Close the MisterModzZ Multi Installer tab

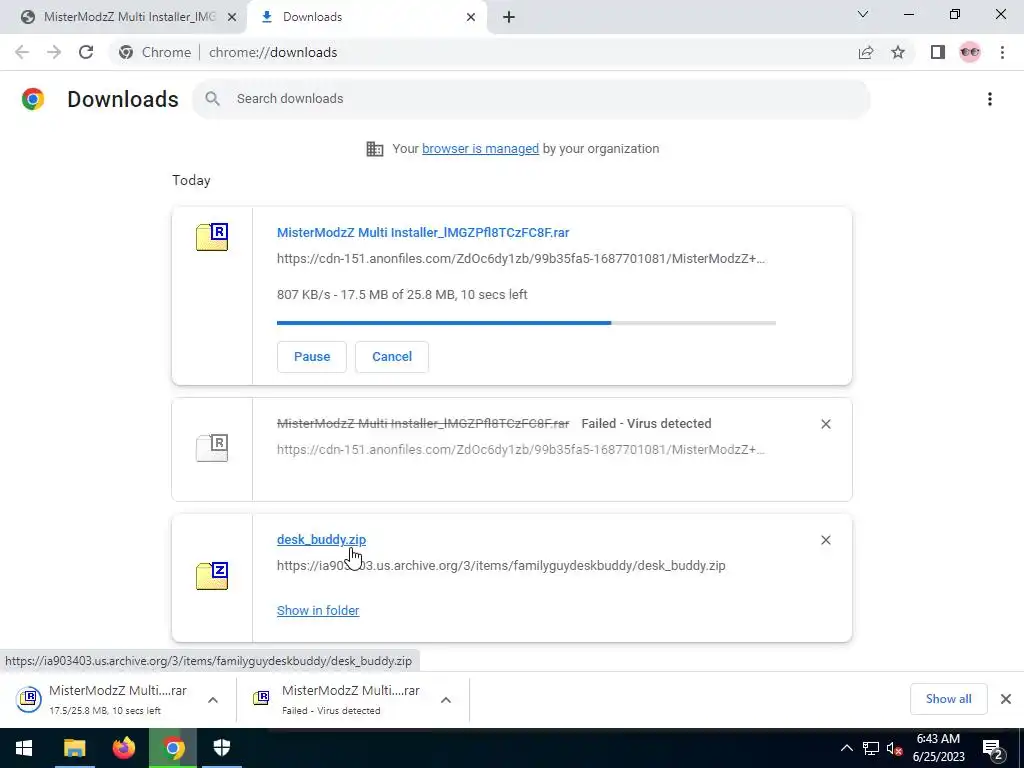click(232, 17)
